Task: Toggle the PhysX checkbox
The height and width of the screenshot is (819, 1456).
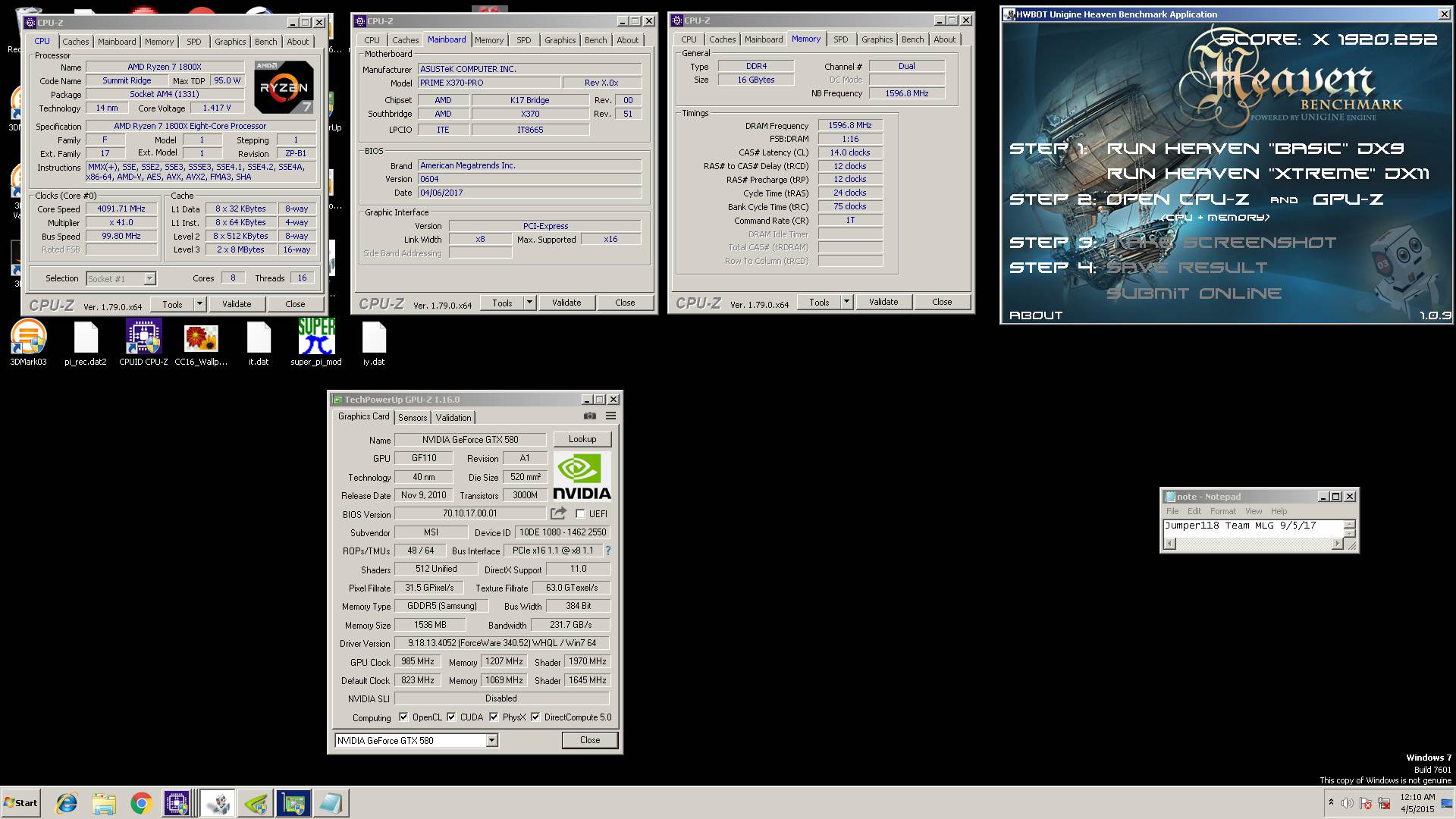Action: pos(494,717)
